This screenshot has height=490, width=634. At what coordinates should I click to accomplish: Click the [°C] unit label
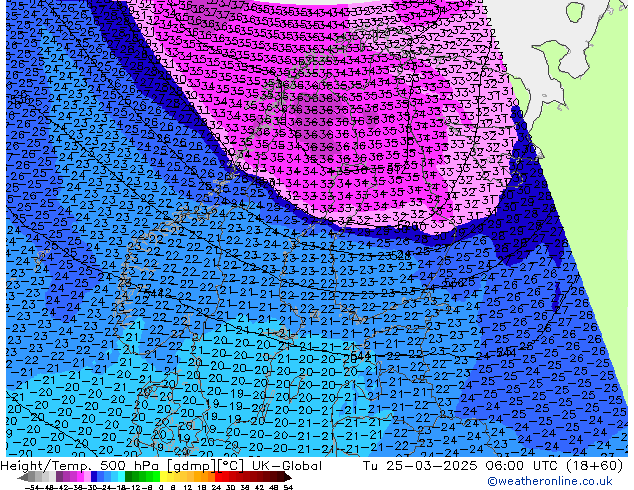click(231, 466)
